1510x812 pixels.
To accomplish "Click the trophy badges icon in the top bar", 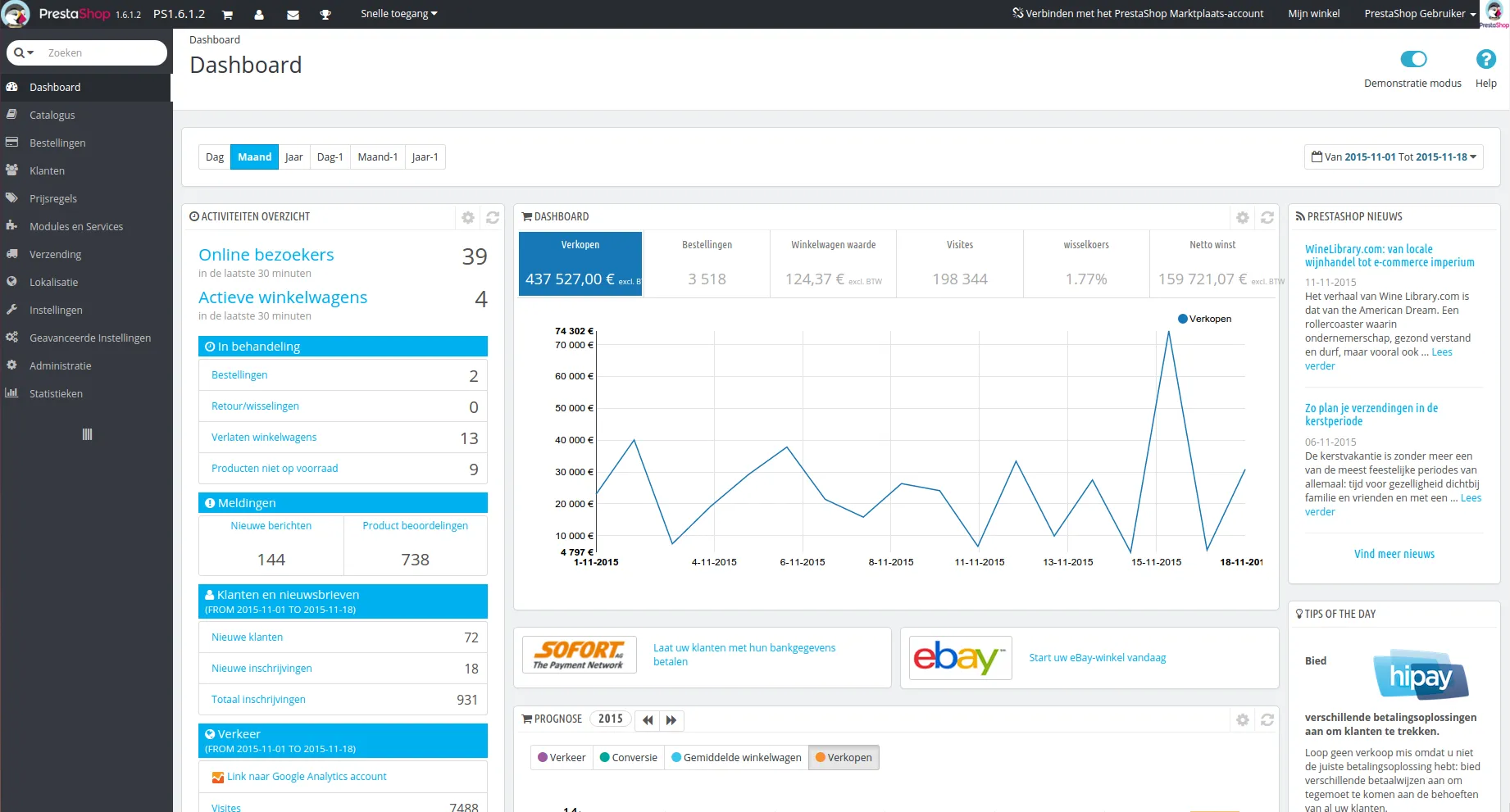I will (325, 14).
